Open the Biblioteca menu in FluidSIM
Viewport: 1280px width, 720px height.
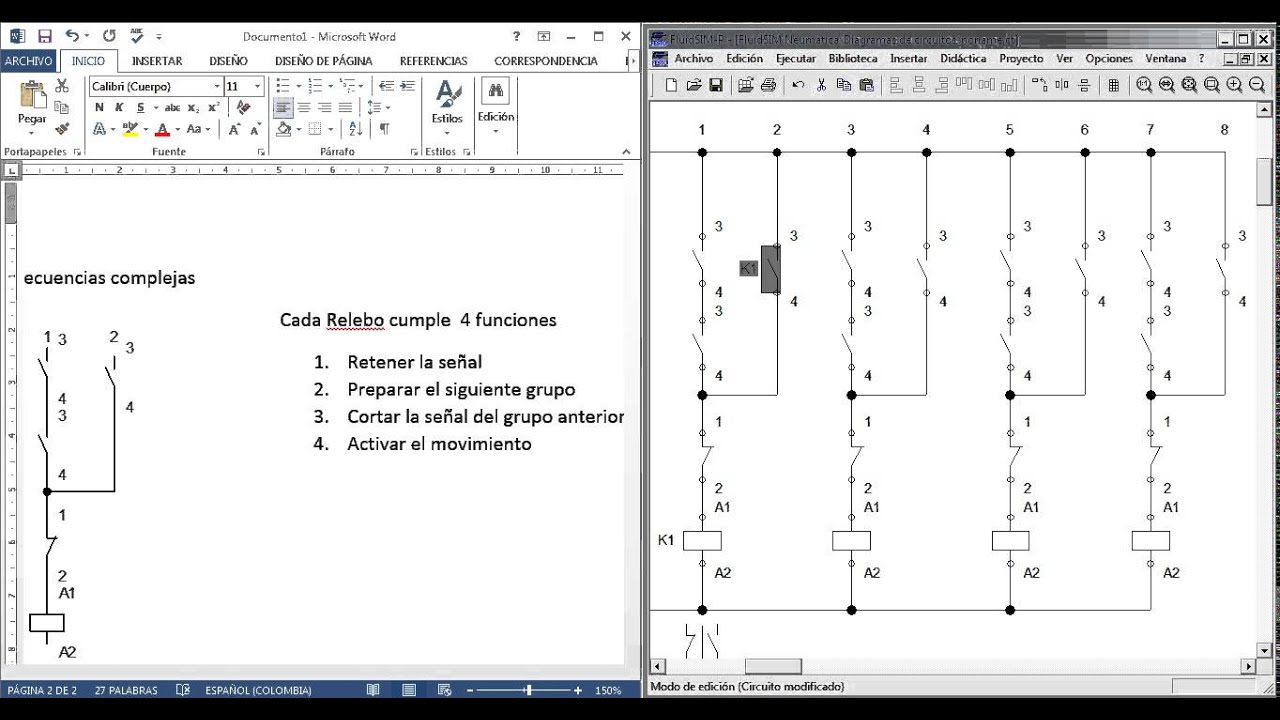[853, 59]
